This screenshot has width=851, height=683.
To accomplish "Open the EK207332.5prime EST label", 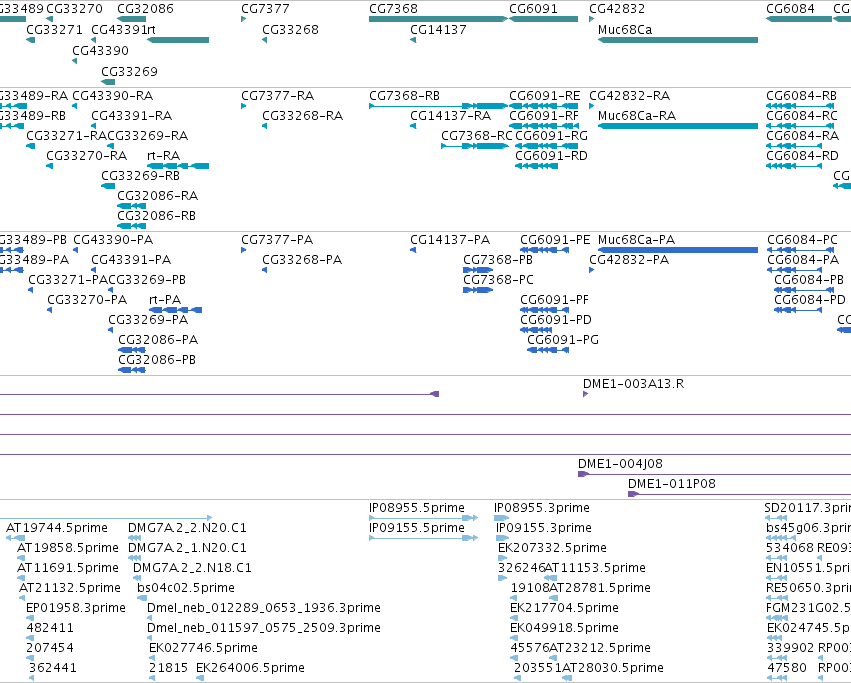I will [552, 548].
